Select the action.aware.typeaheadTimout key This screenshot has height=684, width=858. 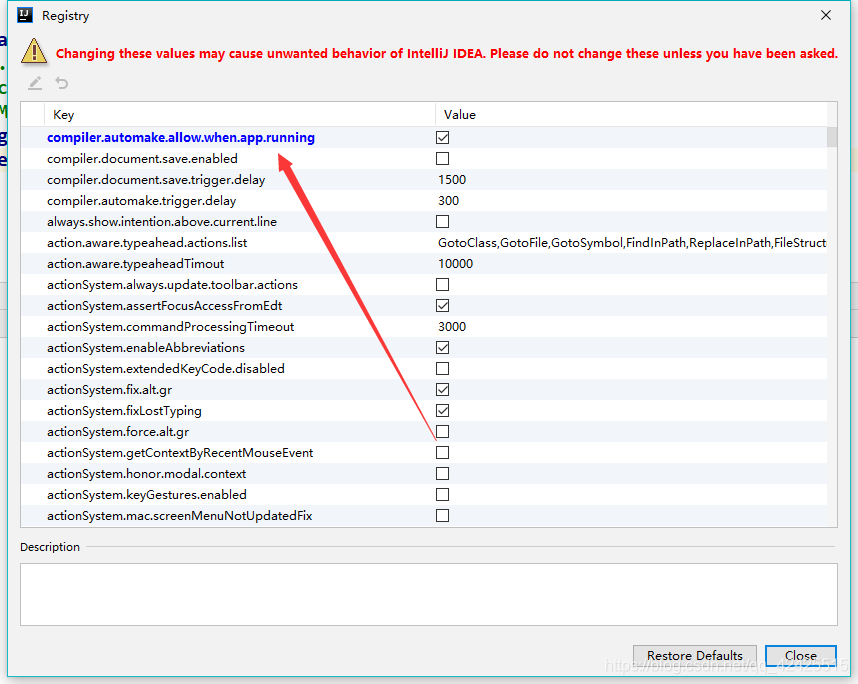tap(136, 264)
